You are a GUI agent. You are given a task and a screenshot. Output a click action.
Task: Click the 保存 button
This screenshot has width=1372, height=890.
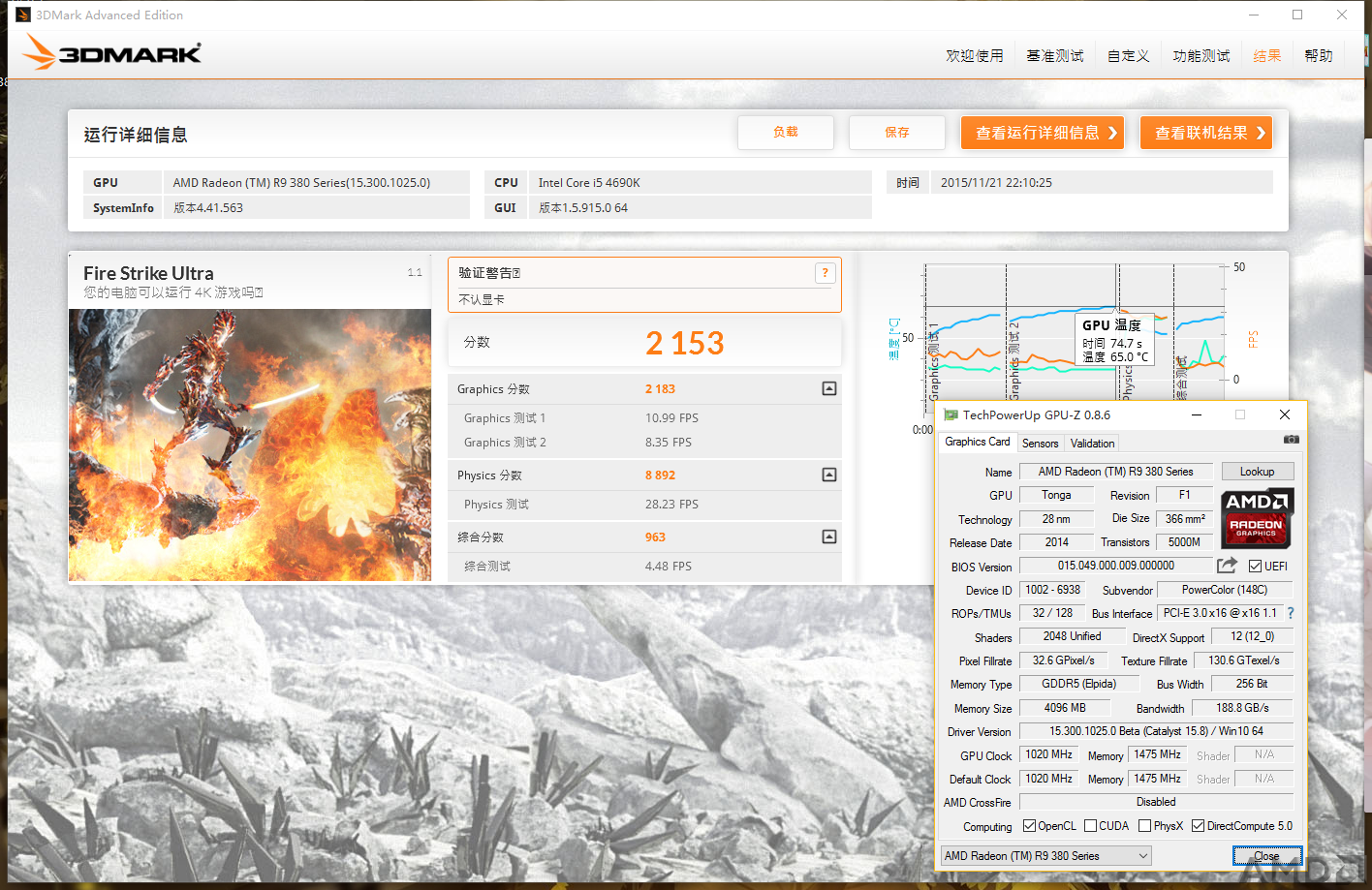tap(897, 133)
